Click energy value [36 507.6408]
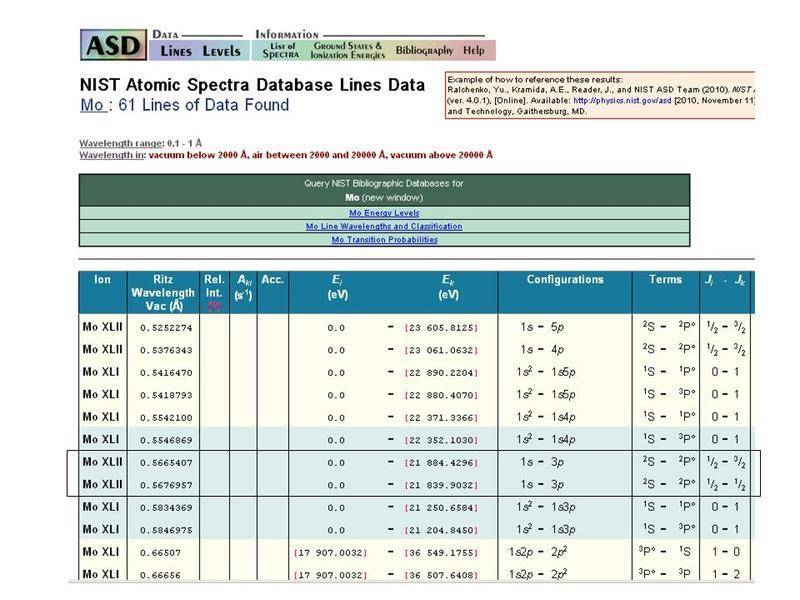 pyautogui.click(x=441, y=575)
